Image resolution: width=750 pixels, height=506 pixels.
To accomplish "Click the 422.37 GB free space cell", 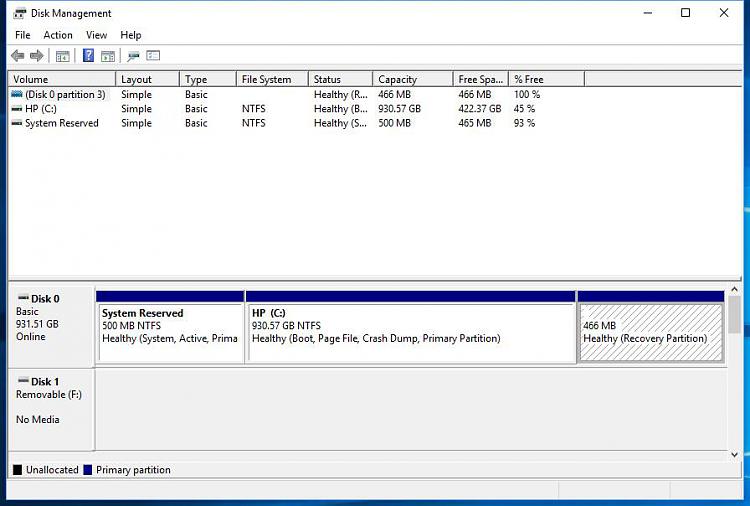I will 480,109.
